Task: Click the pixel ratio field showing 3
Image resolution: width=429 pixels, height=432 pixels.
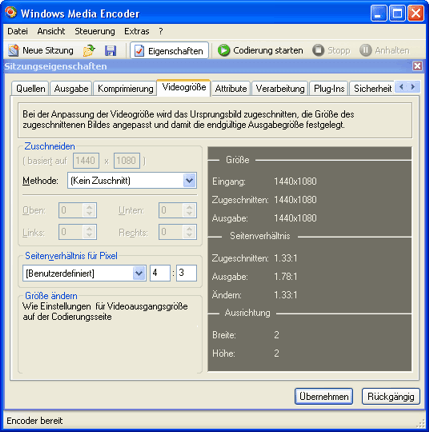Action: (186, 273)
